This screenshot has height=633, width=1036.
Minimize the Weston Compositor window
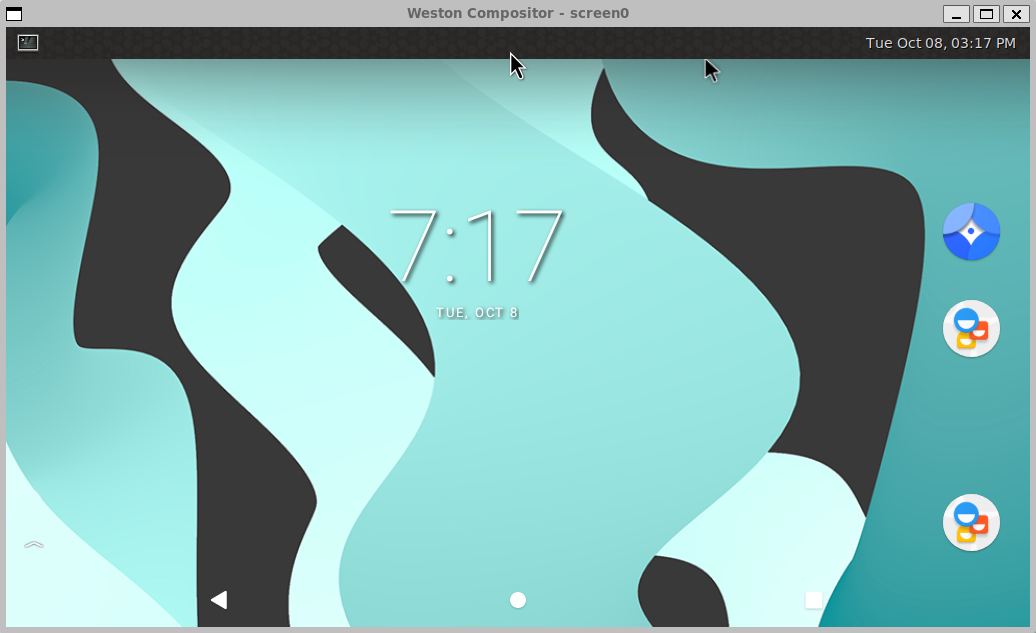pos(956,13)
